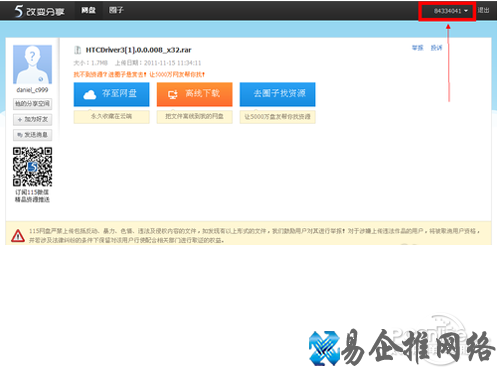Click the daniel_c999 user avatar
The width and height of the screenshot is (500, 375).
(x=32, y=64)
